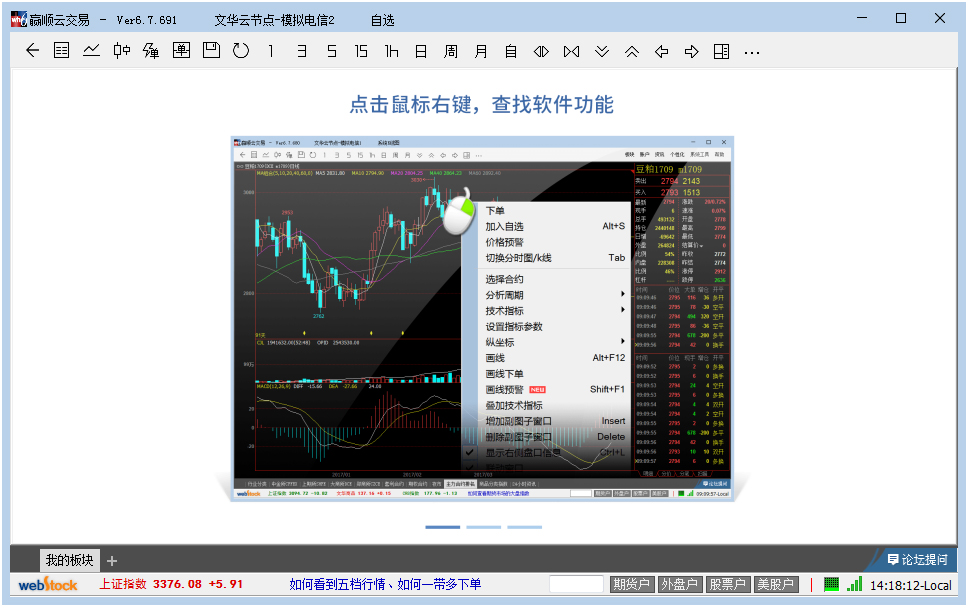The height and width of the screenshot is (608, 969).
Task: Select the 1-minute period button
Action: click(x=271, y=51)
